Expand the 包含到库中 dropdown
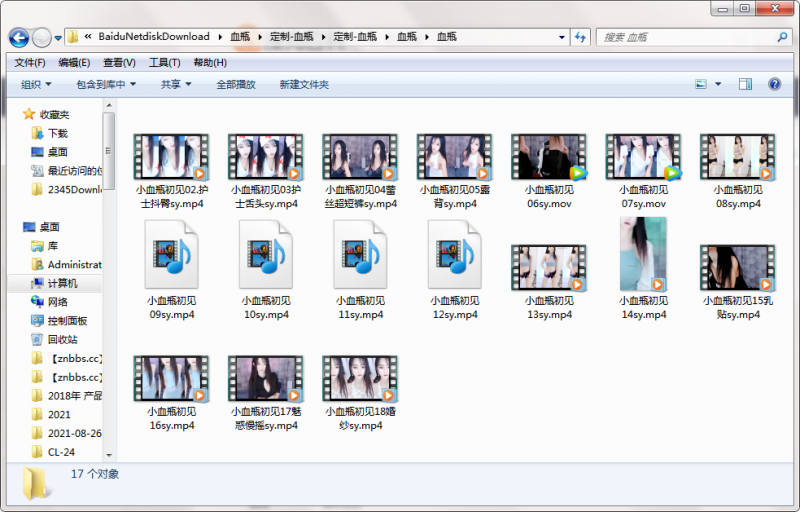800x512 pixels. pos(106,85)
